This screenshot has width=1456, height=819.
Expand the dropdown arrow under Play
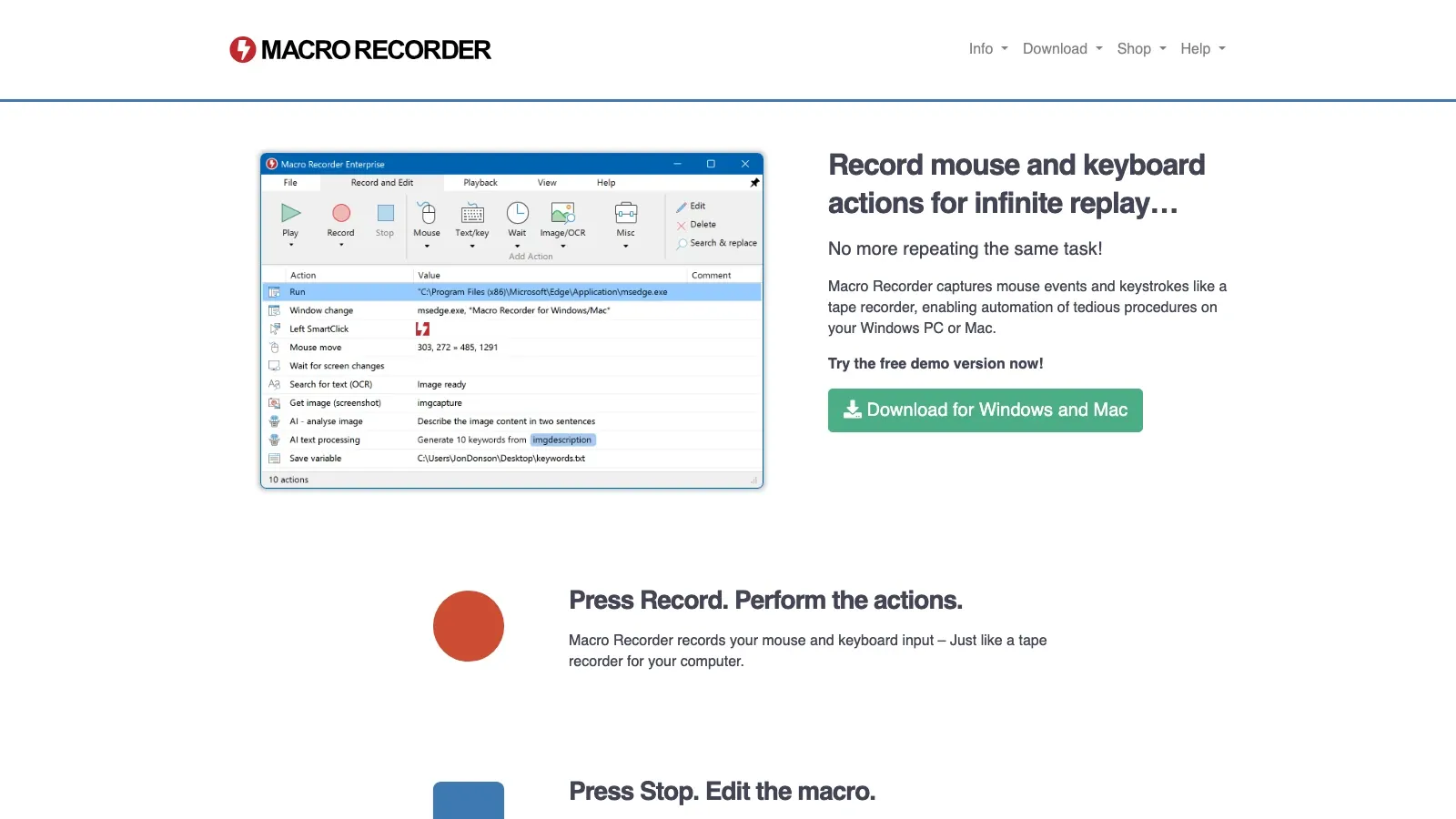coord(291,246)
